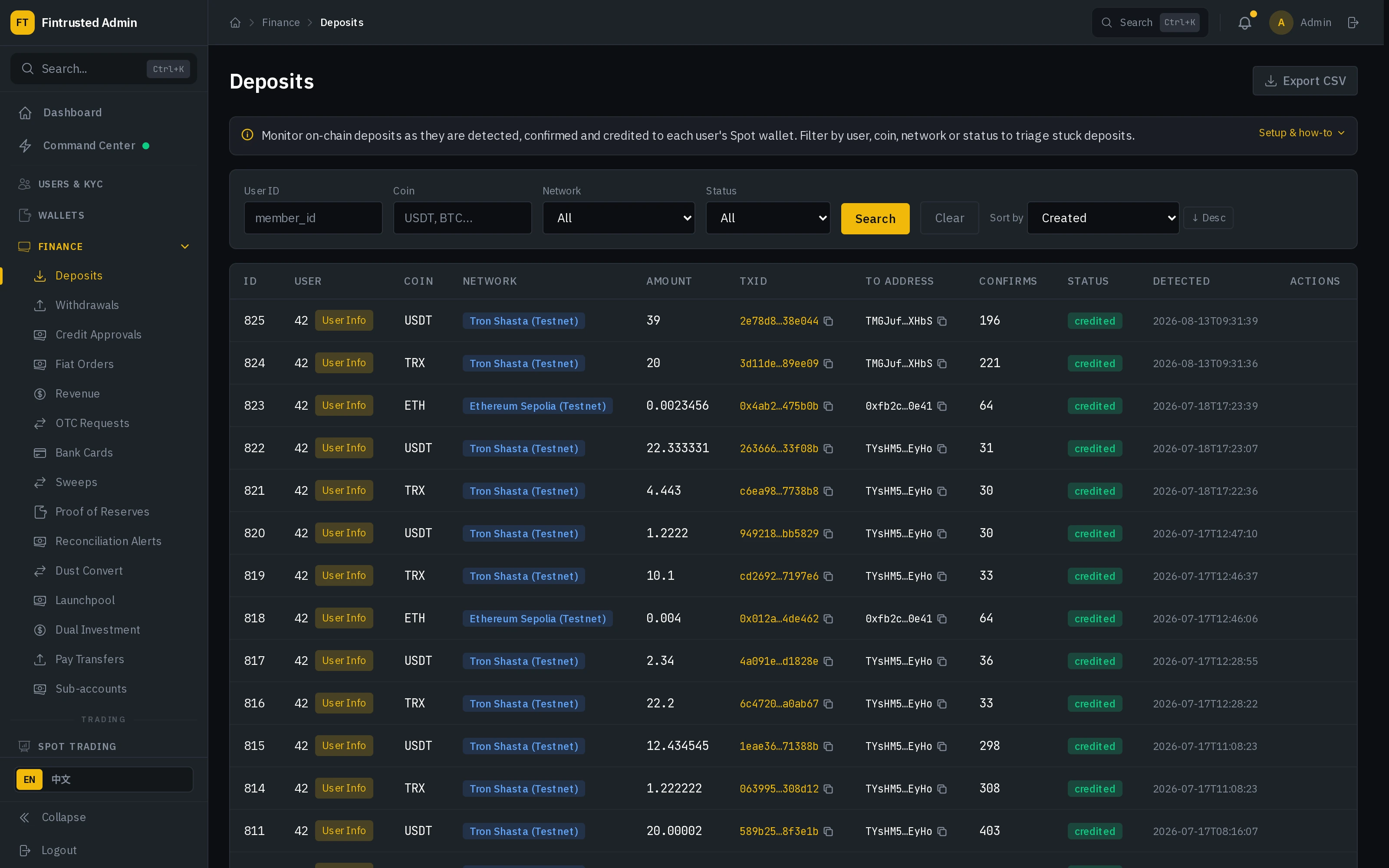Expand the Wallets section
This screenshot has height=868, width=1389.
[x=104, y=215]
